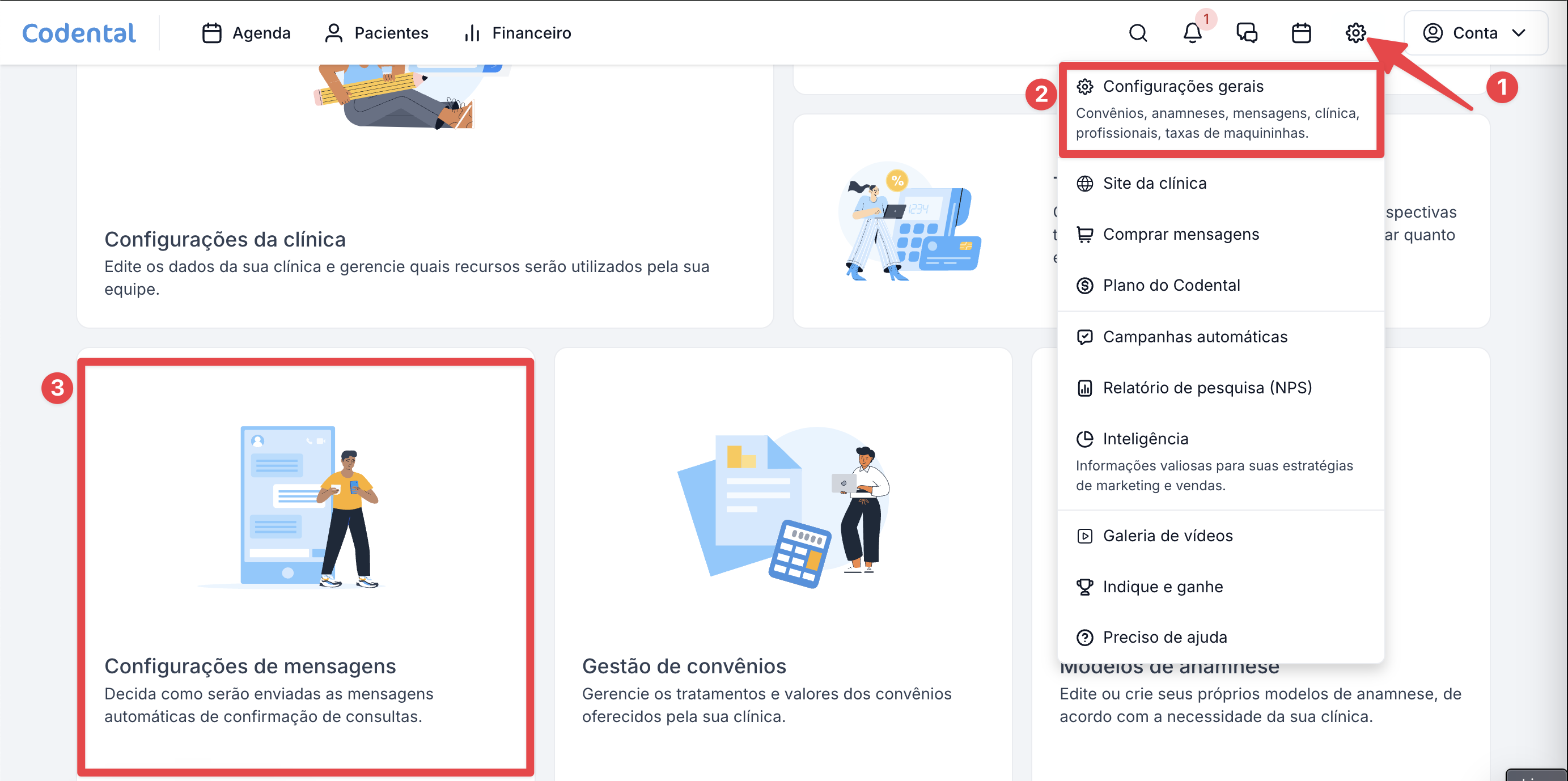Click the globe icon for Site da clínica
Image resolution: width=1568 pixels, height=781 pixels.
pos(1084,183)
